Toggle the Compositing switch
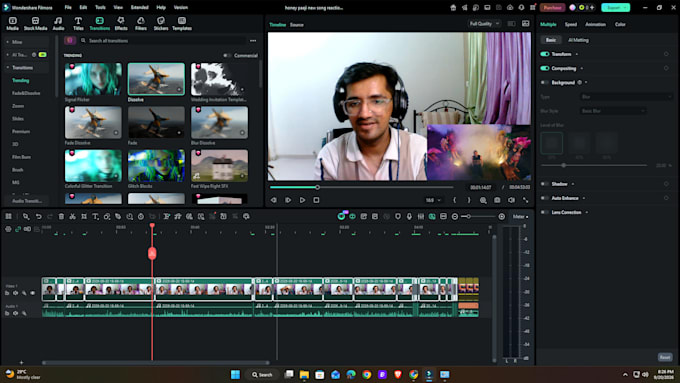The image size is (680, 383). point(545,68)
